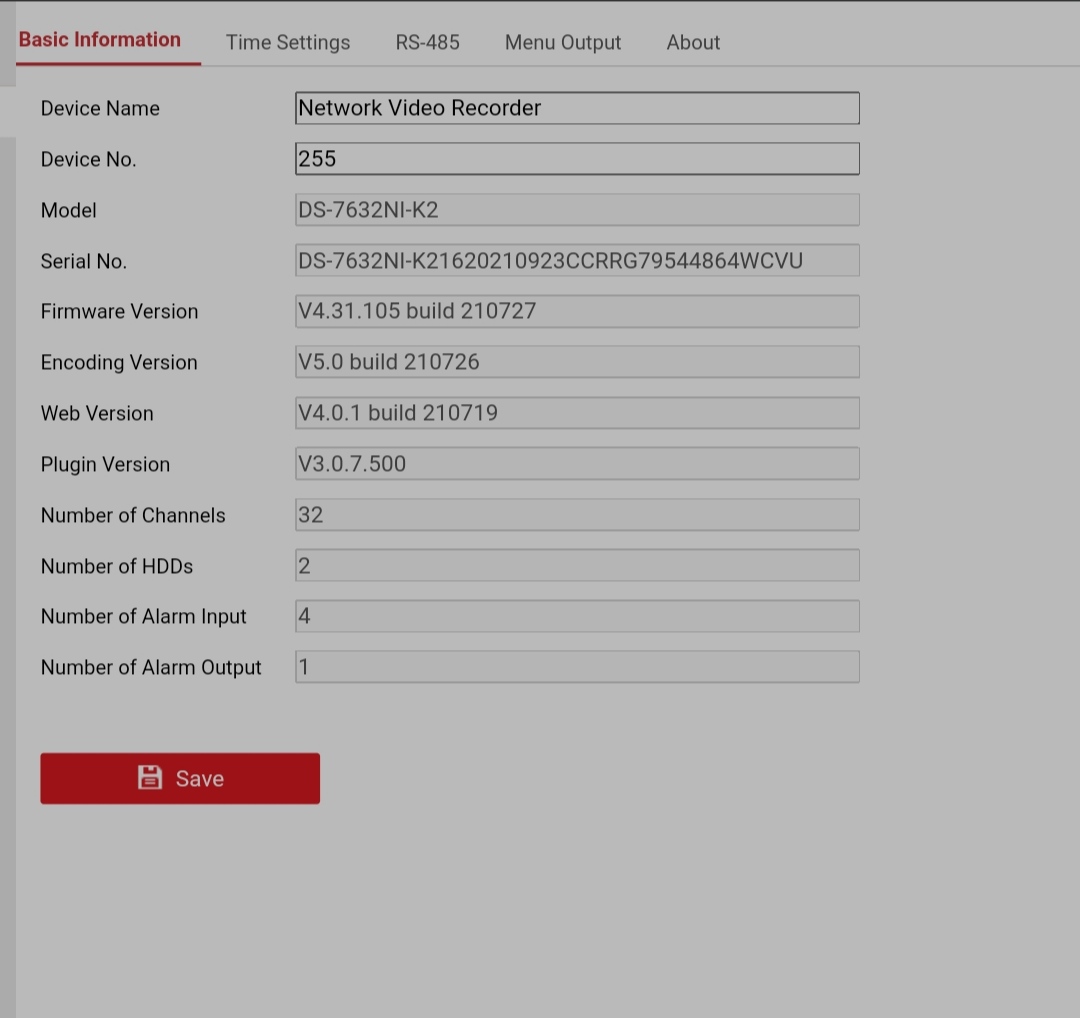The height and width of the screenshot is (1018, 1080).
Task: Open the RS-485 tab
Action: (427, 42)
